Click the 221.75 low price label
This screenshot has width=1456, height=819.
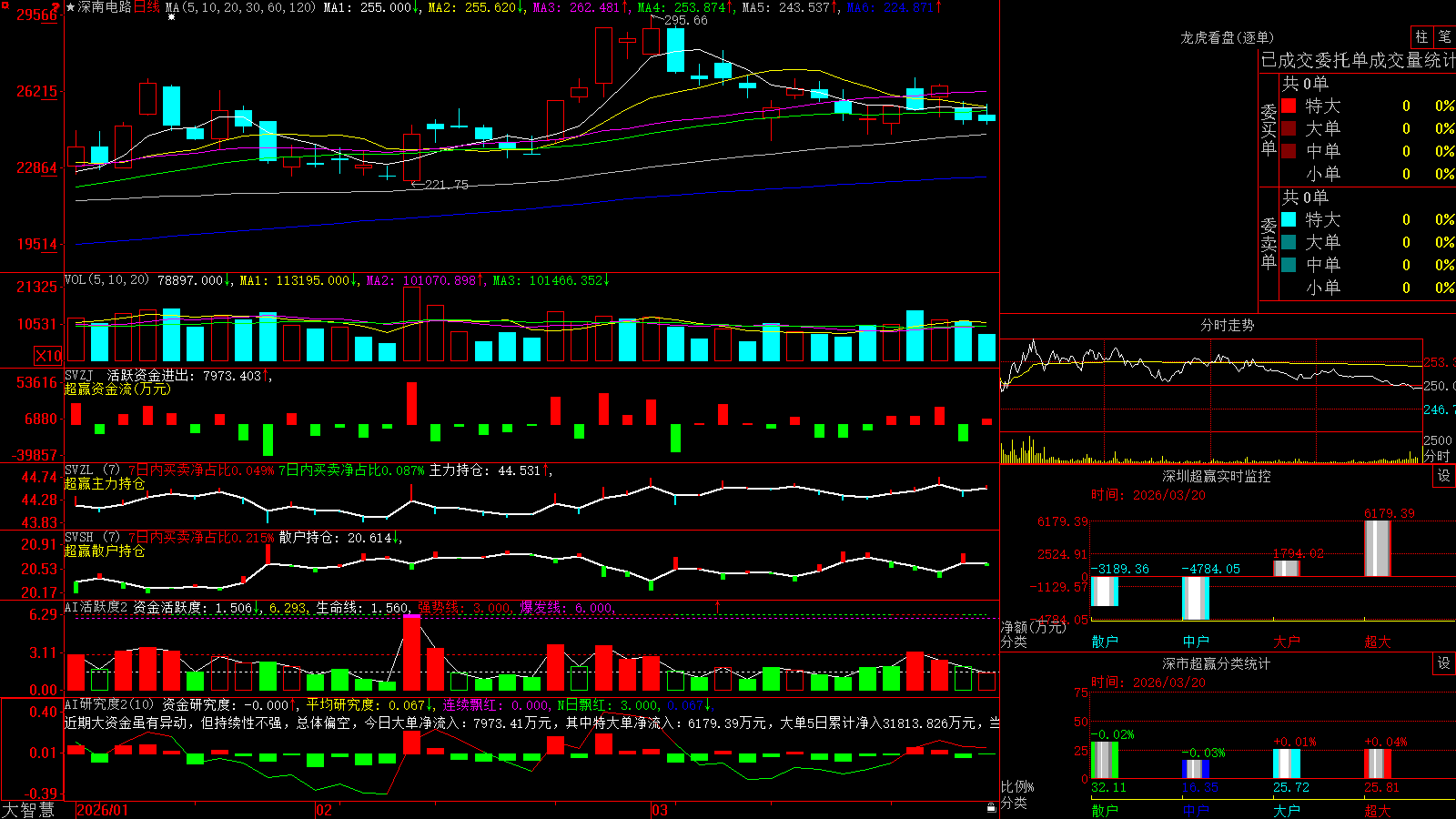tap(446, 185)
